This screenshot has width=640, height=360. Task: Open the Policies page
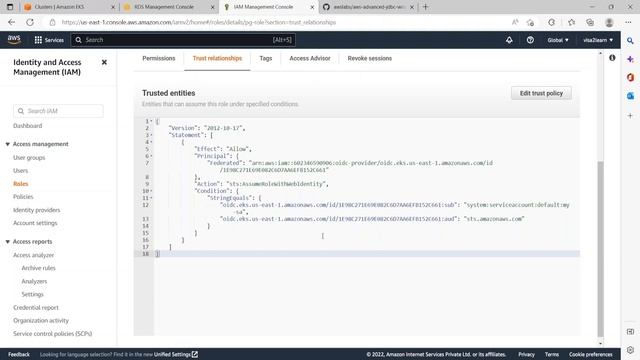point(23,197)
